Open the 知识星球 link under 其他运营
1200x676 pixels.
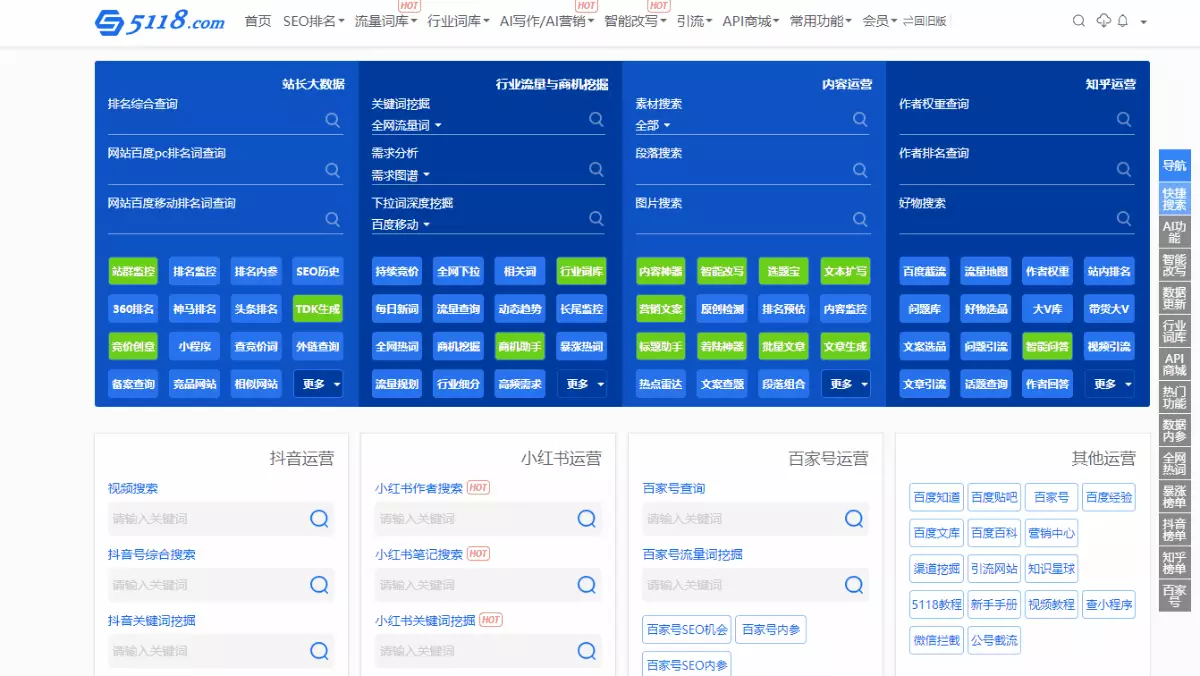[1052, 569]
